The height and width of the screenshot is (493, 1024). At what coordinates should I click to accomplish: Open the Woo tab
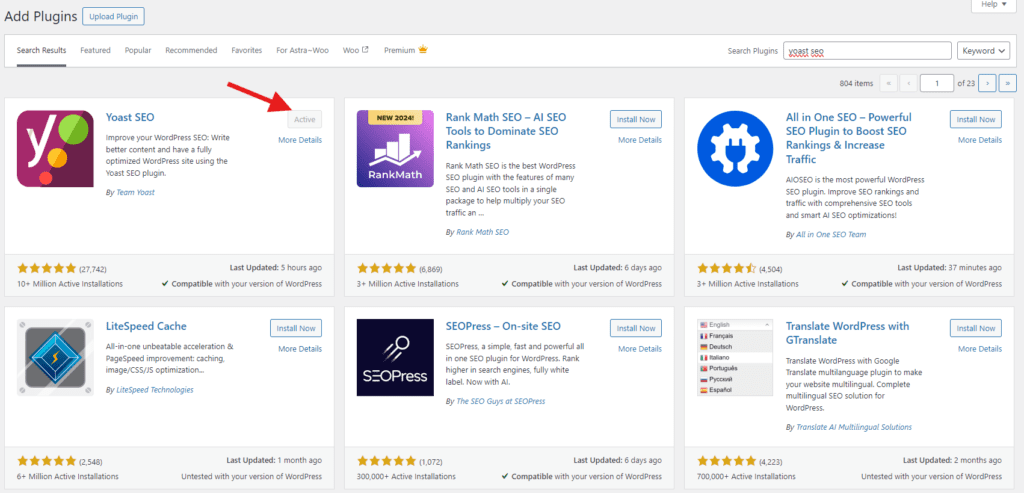pyautogui.click(x=356, y=50)
